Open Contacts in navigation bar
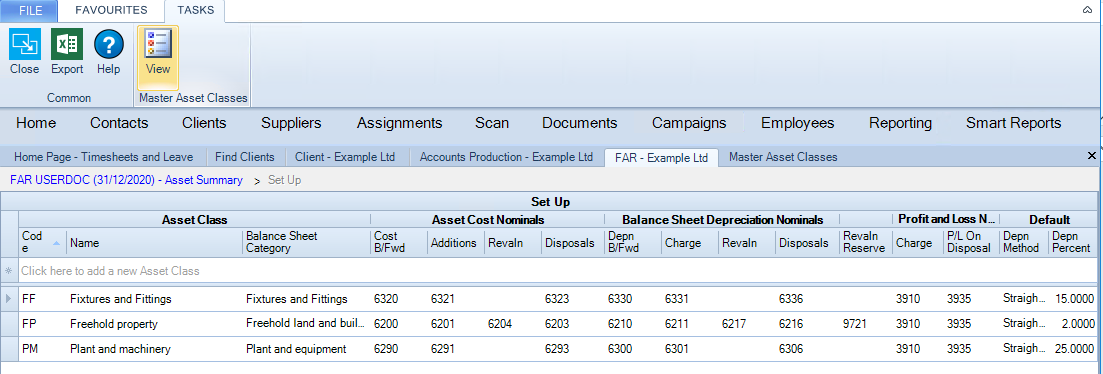Screen dimensions: 1103x374 [119, 123]
